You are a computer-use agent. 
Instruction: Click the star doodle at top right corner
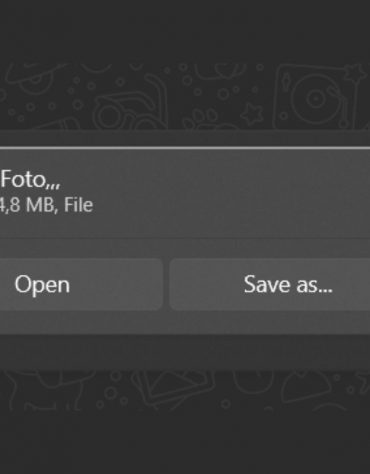[356, 74]
